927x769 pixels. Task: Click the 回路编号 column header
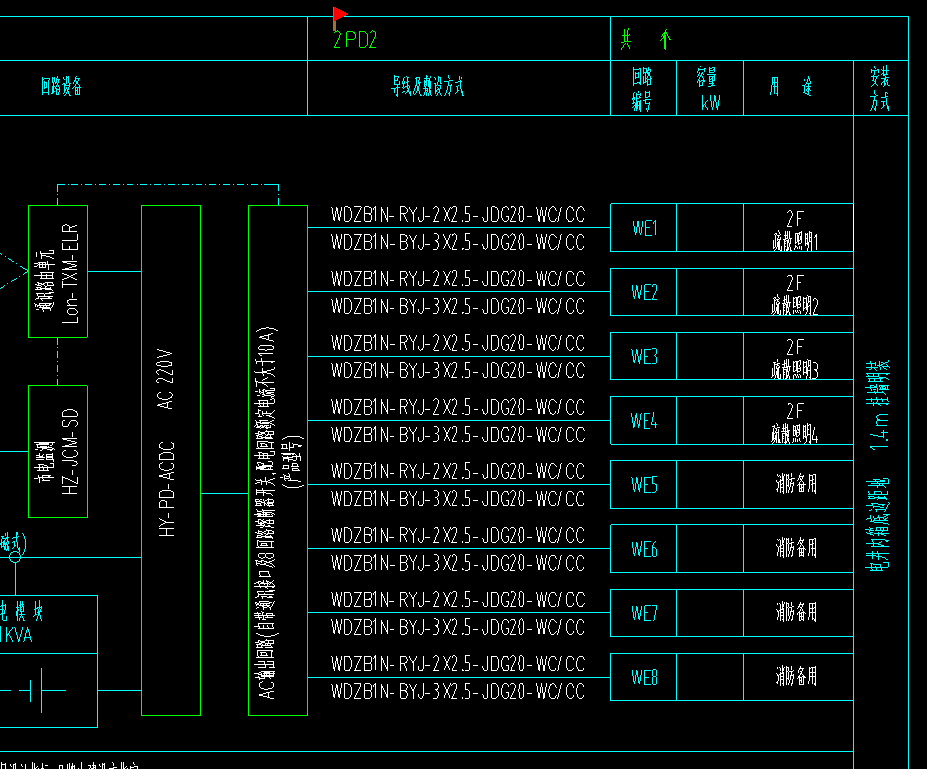(x=642, y=89)
